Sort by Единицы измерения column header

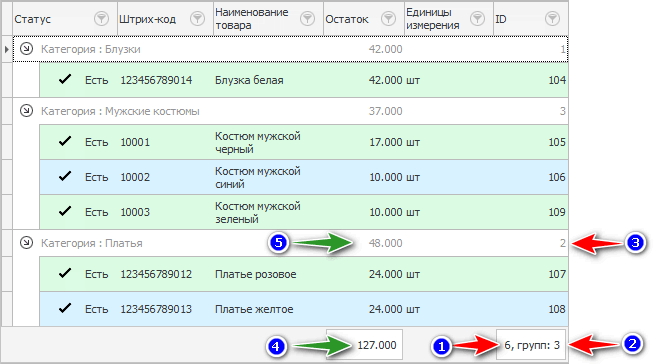point(433,19)
